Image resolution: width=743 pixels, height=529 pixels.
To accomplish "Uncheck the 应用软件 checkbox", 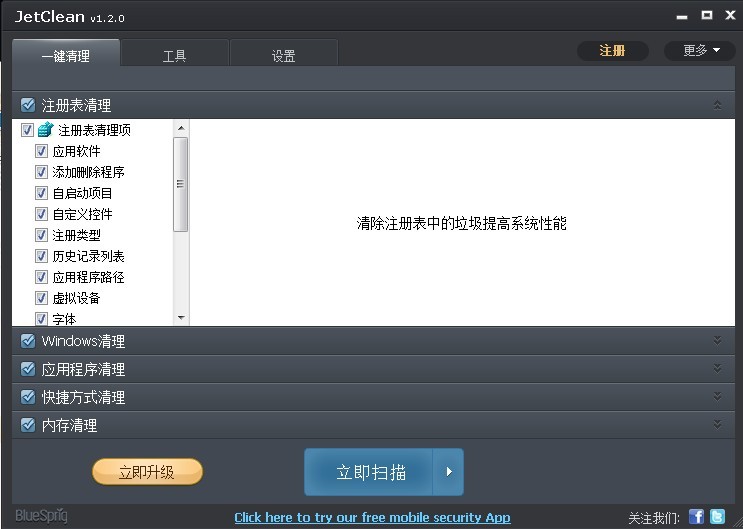I will point(42,151).
